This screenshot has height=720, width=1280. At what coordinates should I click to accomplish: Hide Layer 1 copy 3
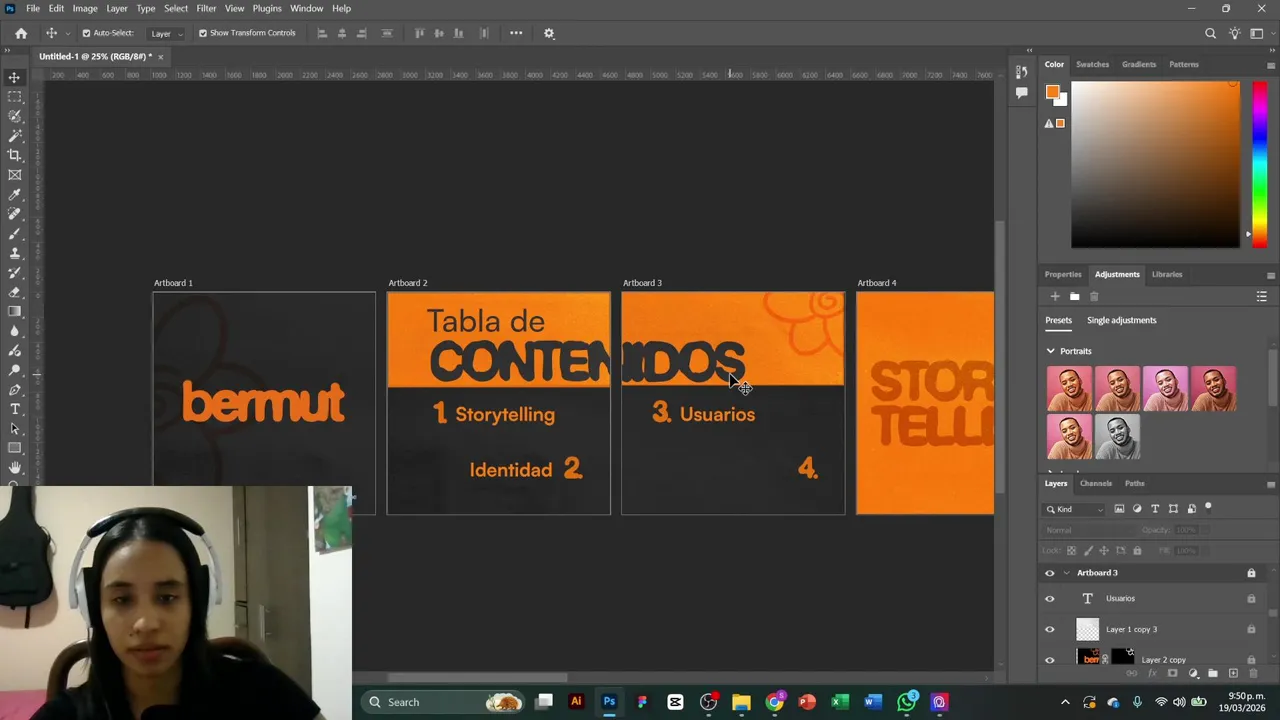coord(1049,629)
